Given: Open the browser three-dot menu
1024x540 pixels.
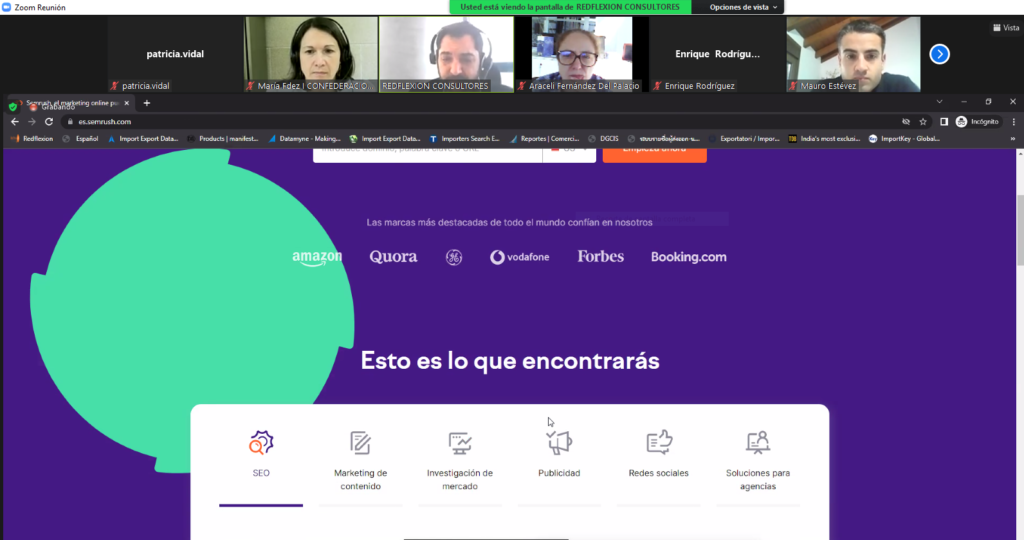Looking at the screenshot, I should click(x=1014, y=121).
